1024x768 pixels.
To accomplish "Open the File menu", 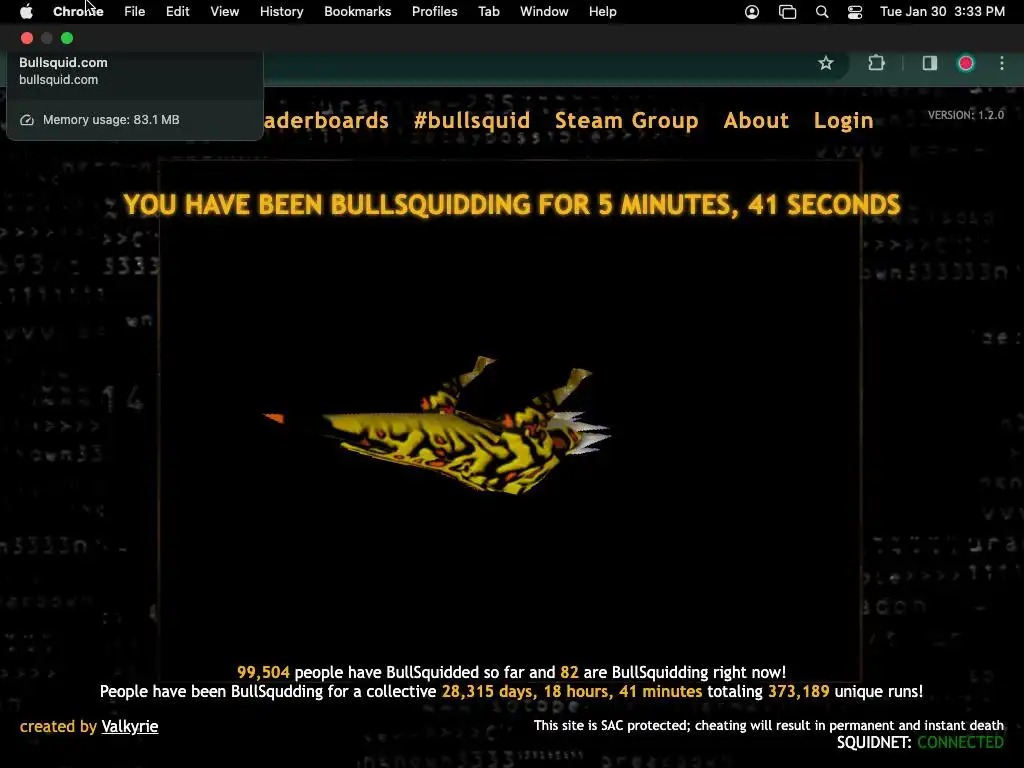I will point(135,12).
